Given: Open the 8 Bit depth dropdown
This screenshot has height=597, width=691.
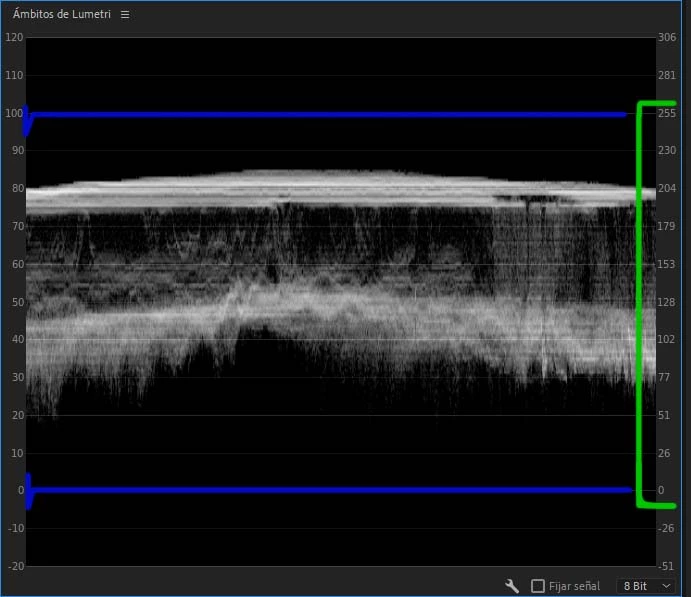Looking at the screenshot, I should (x=646, y=586).
